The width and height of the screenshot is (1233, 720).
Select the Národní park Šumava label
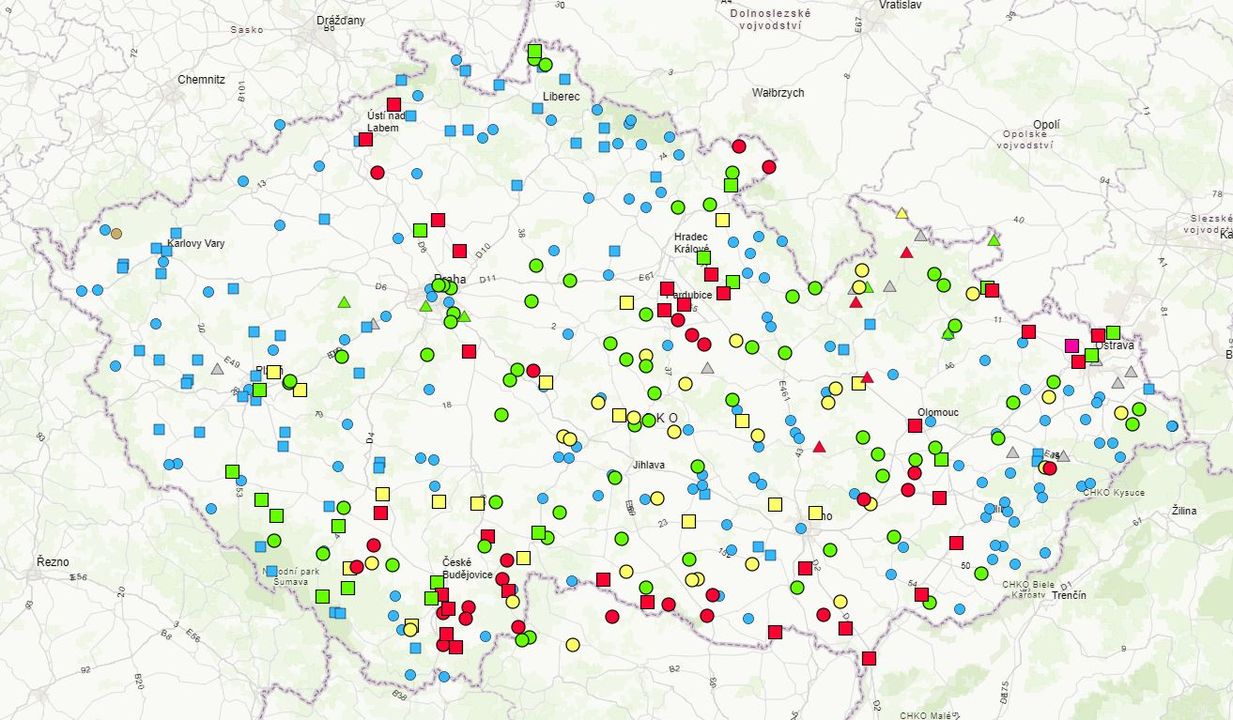click(288, 570)
